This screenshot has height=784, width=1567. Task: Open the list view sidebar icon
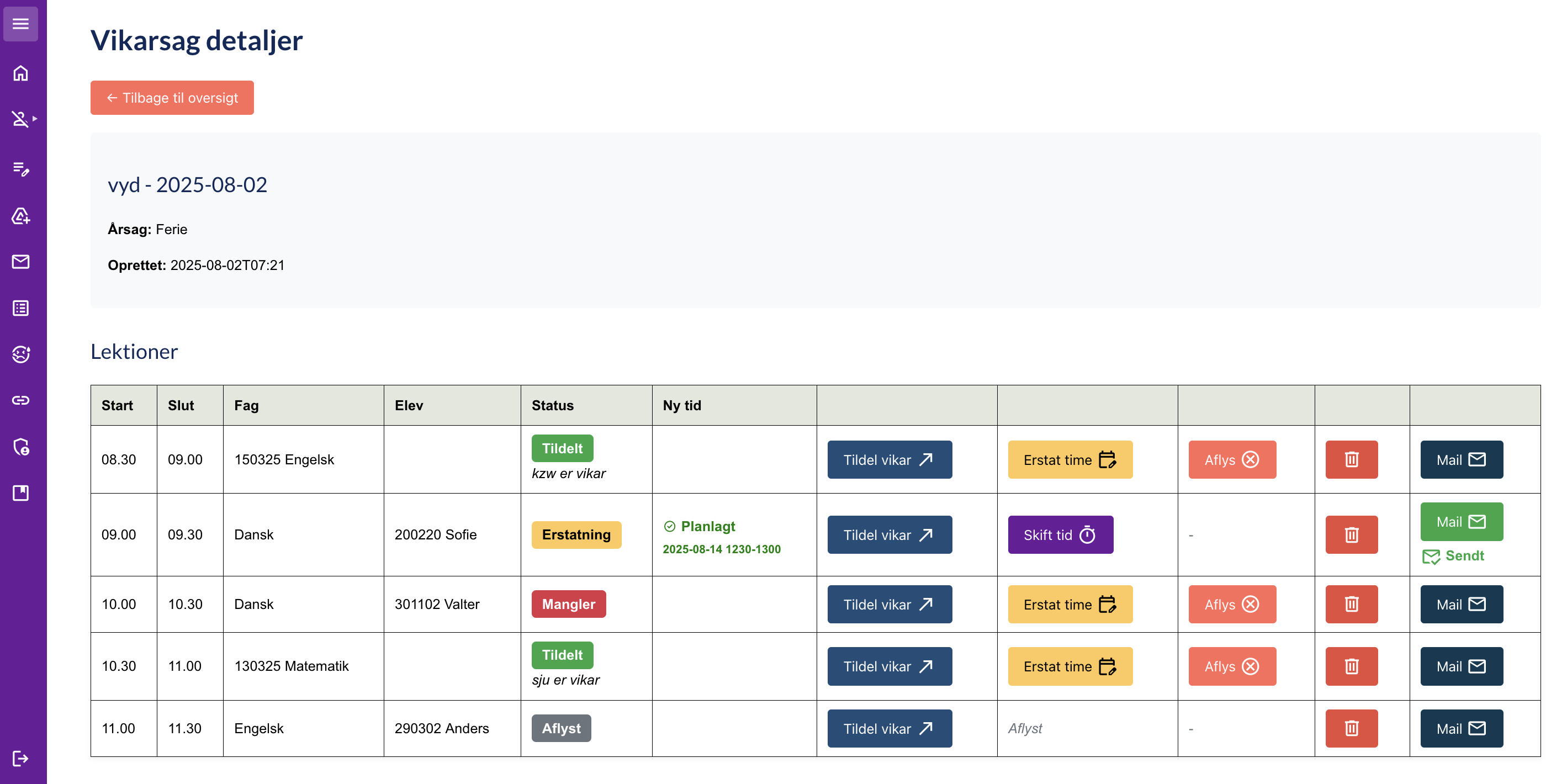[20, 308]
